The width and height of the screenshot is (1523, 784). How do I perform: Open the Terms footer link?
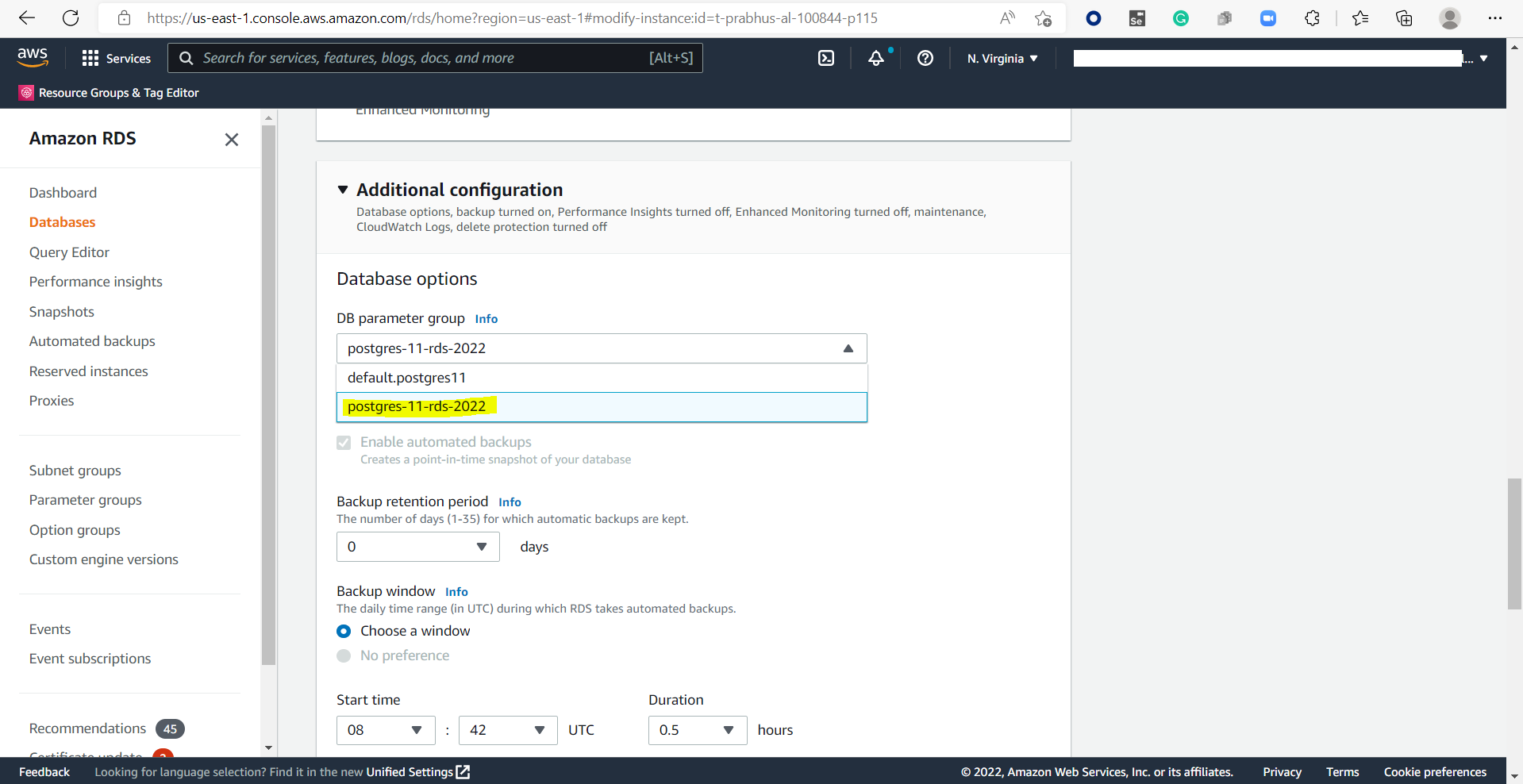coord(1342,772)
